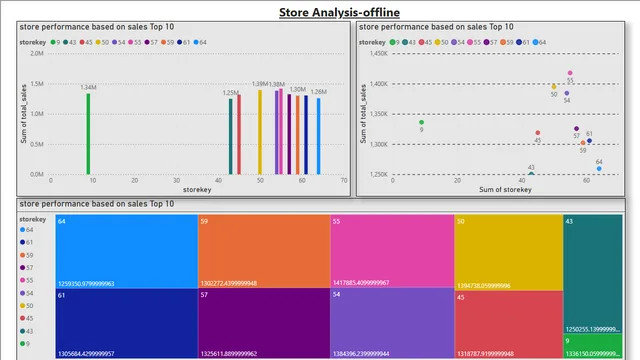The image size is (640, 360).
Task: Click the green bar for store 9
Action: pos(88,134)
